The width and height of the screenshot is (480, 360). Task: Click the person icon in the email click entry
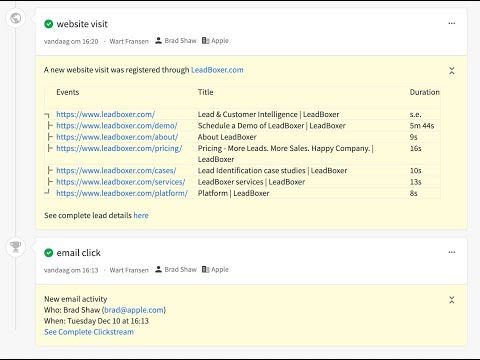158,269
